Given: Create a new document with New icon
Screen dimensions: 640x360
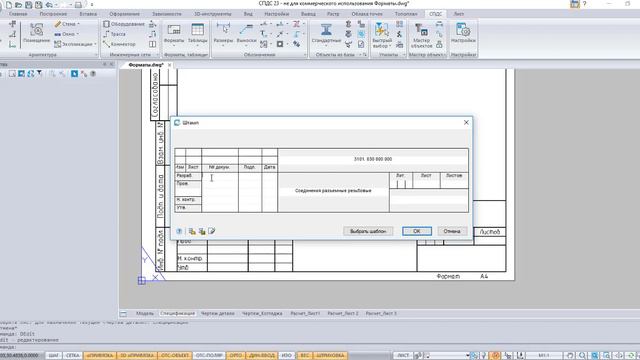Looking at the screenshot, I should pyautogui.click(x=9, y=5).
